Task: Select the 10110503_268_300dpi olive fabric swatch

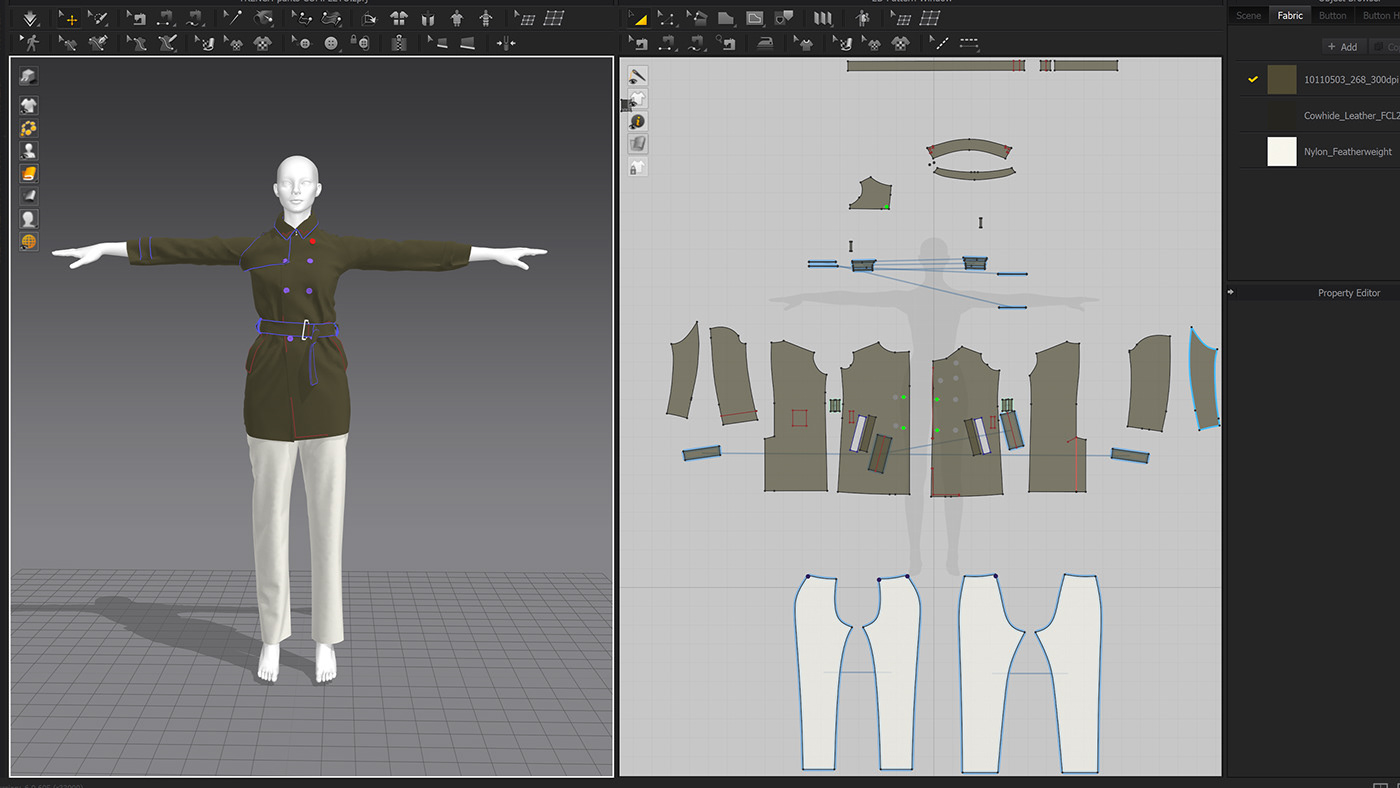Action: (1282, 79)
